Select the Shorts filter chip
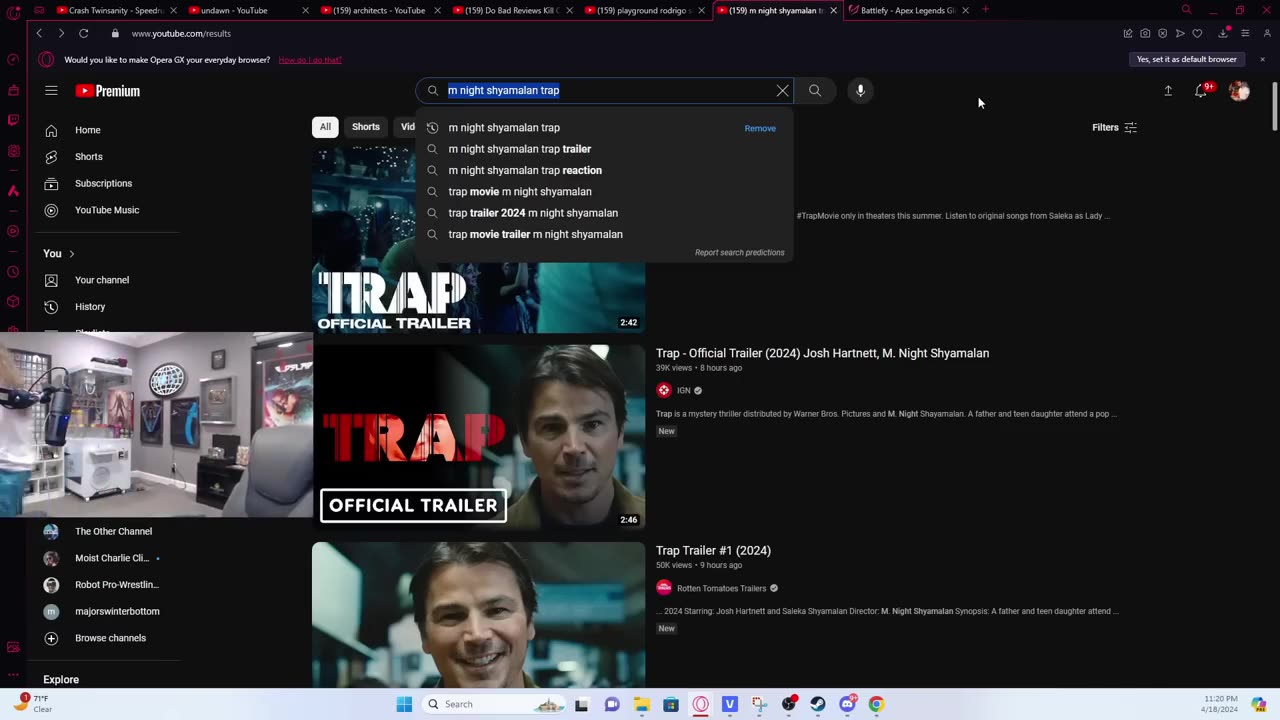Image resolution: width=1280 pixels, height=720 pixels. 366,127
